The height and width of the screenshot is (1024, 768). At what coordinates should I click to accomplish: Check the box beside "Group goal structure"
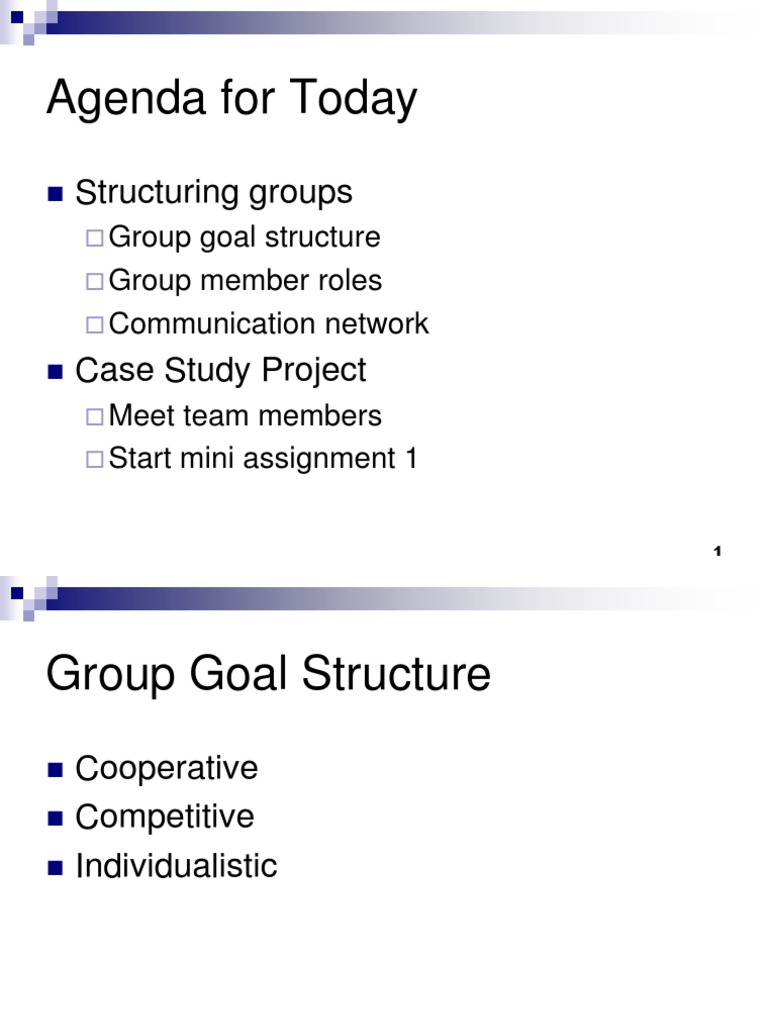tap(94, 238)
